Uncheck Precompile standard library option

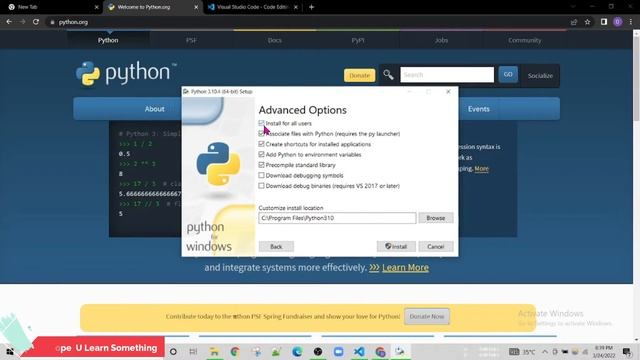(261, 165)
